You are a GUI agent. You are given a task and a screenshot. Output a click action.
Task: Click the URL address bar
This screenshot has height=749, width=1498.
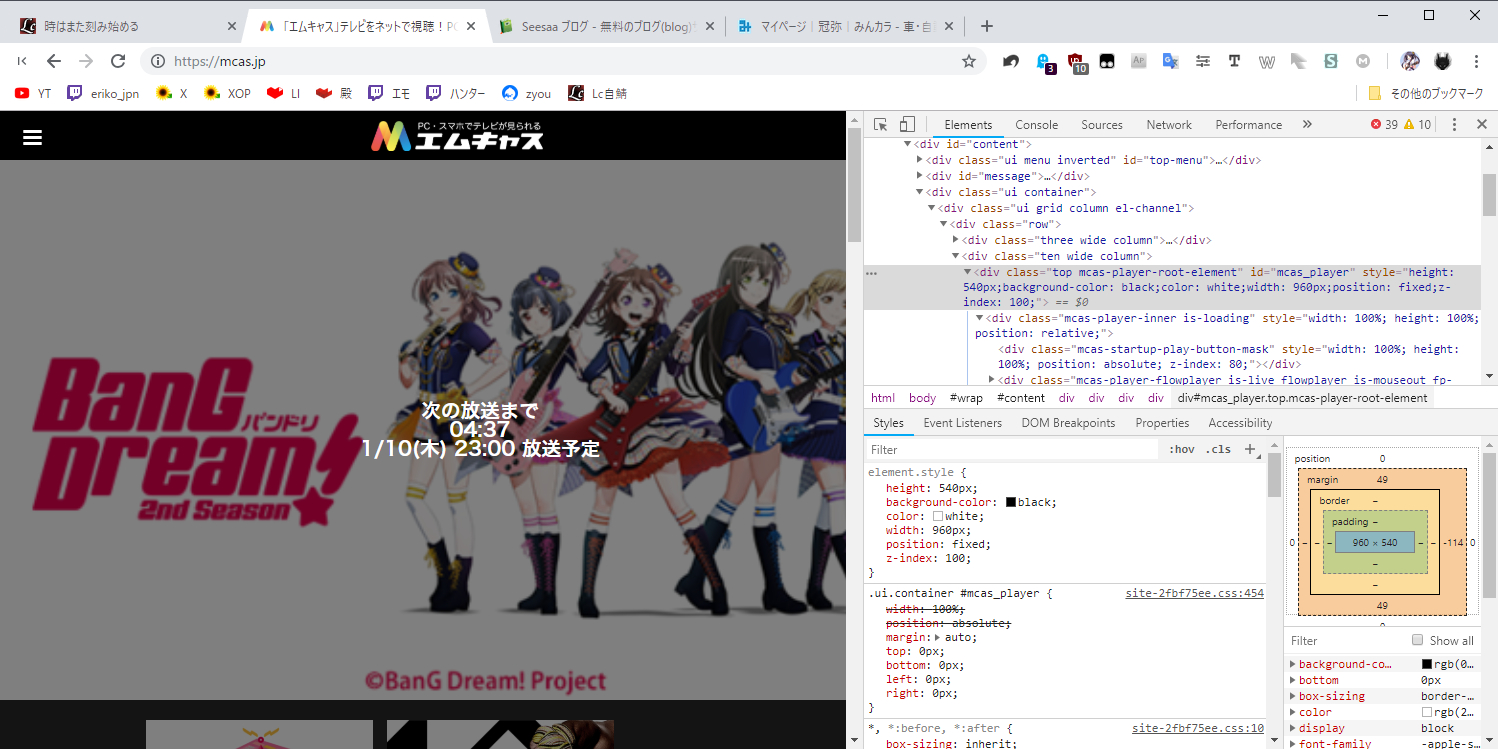click(562, 61)
